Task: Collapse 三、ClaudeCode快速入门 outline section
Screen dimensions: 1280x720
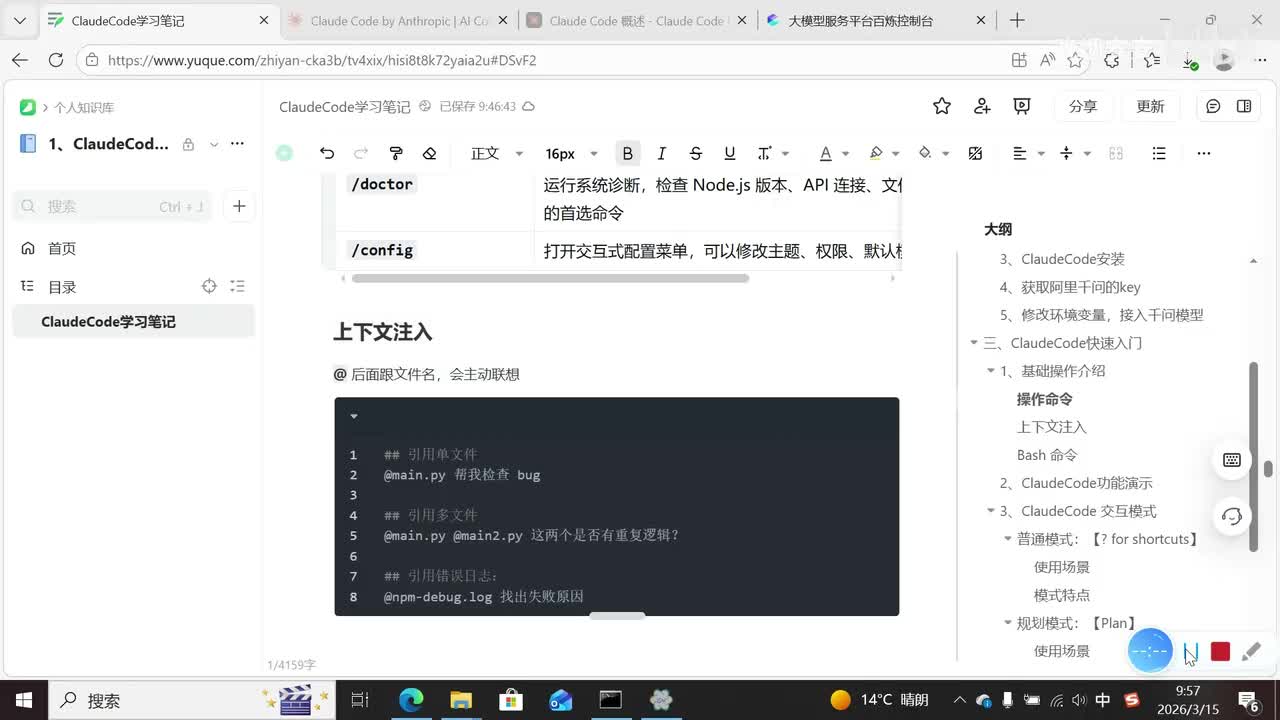Action: [974, 343]
